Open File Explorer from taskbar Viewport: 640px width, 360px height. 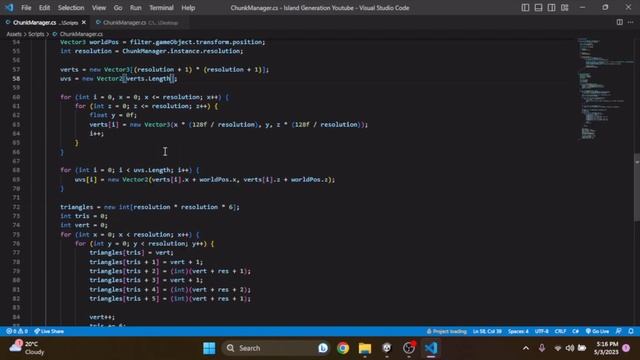pos(365,348)
